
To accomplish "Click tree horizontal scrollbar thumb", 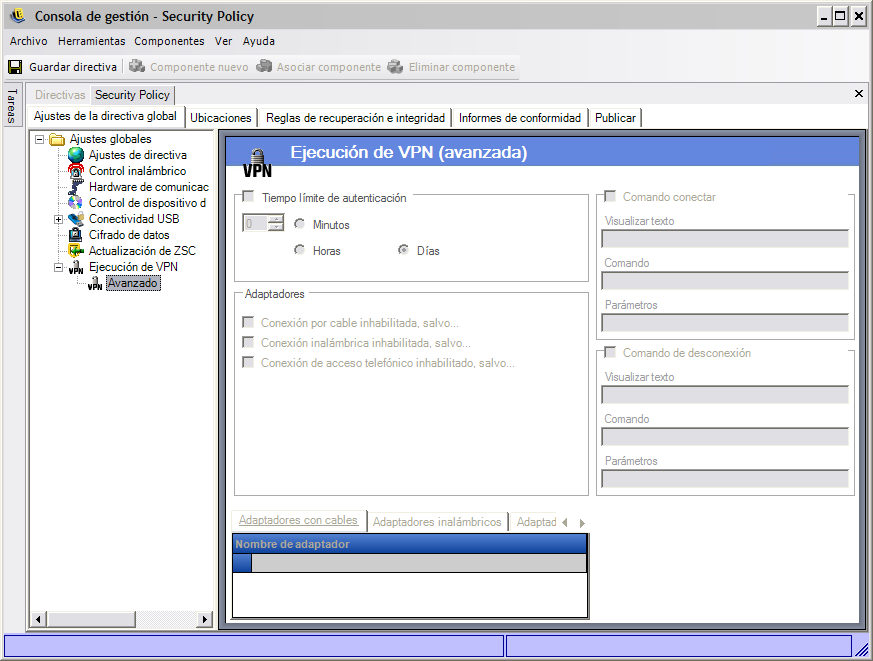I will tap(91, 619).
